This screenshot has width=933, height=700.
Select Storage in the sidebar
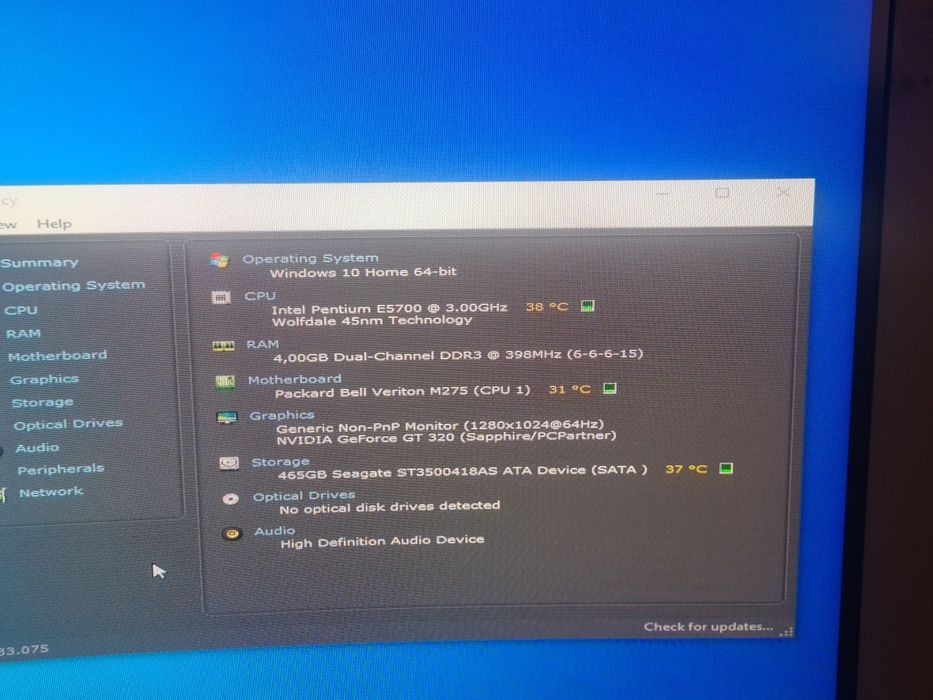[x=42, y=402]
